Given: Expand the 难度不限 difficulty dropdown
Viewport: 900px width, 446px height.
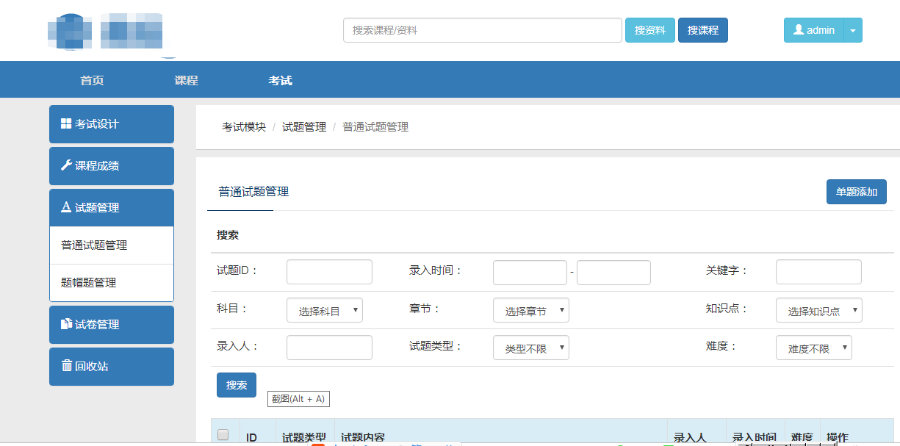Looking at the screenshot, I should click(x=814, y=348).
